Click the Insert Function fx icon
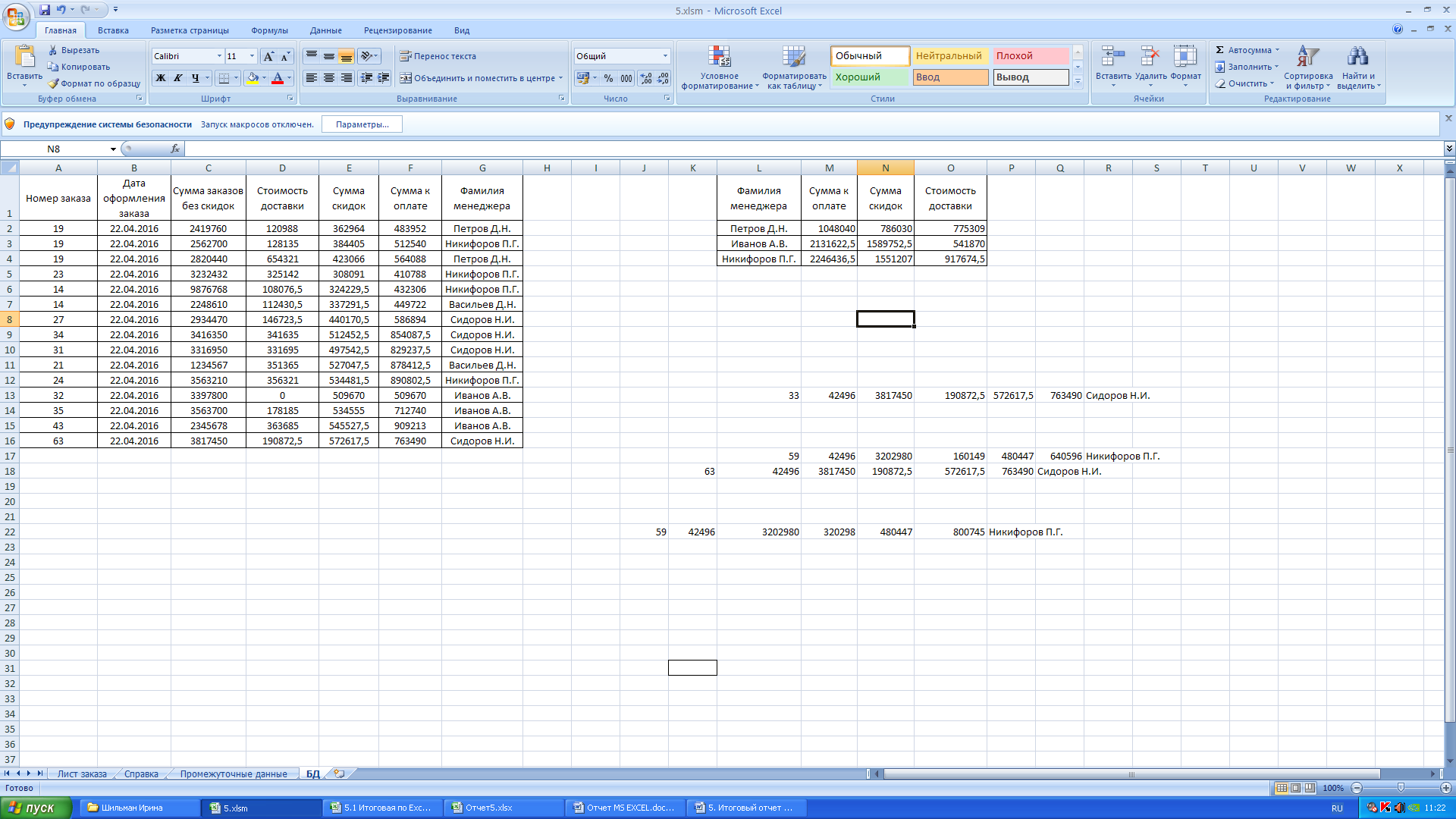Viewport: 1456px width, 819px height. tap(175, 149)
